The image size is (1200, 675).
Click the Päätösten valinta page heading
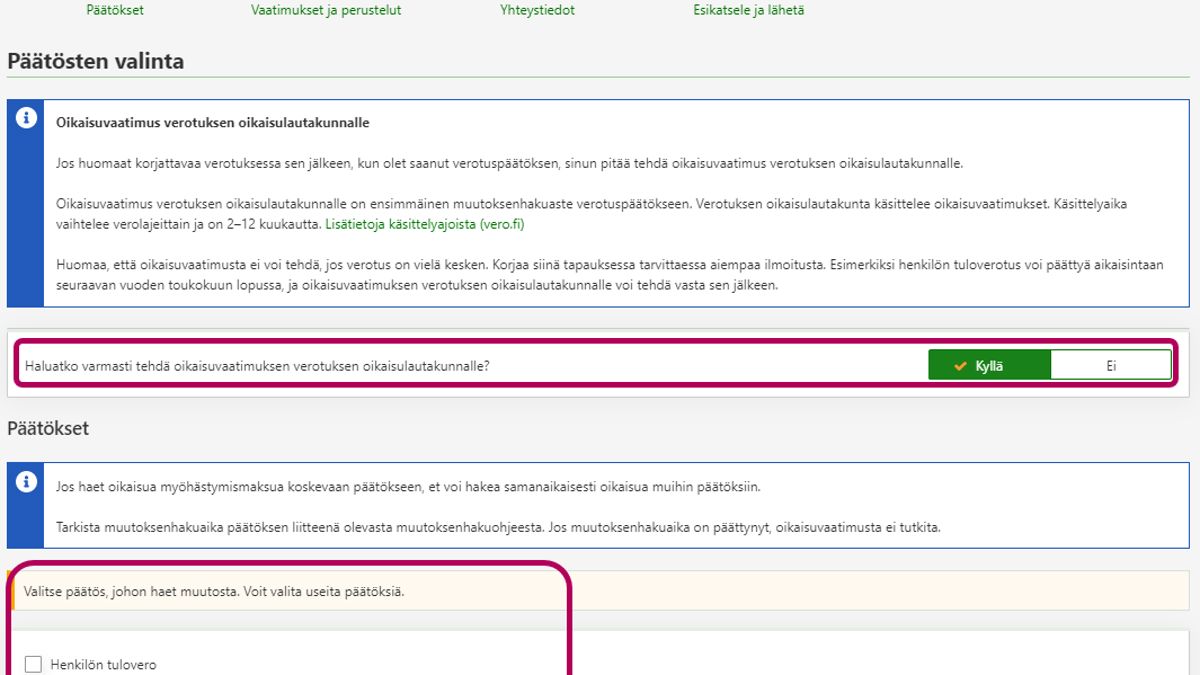tap(96, 61)
